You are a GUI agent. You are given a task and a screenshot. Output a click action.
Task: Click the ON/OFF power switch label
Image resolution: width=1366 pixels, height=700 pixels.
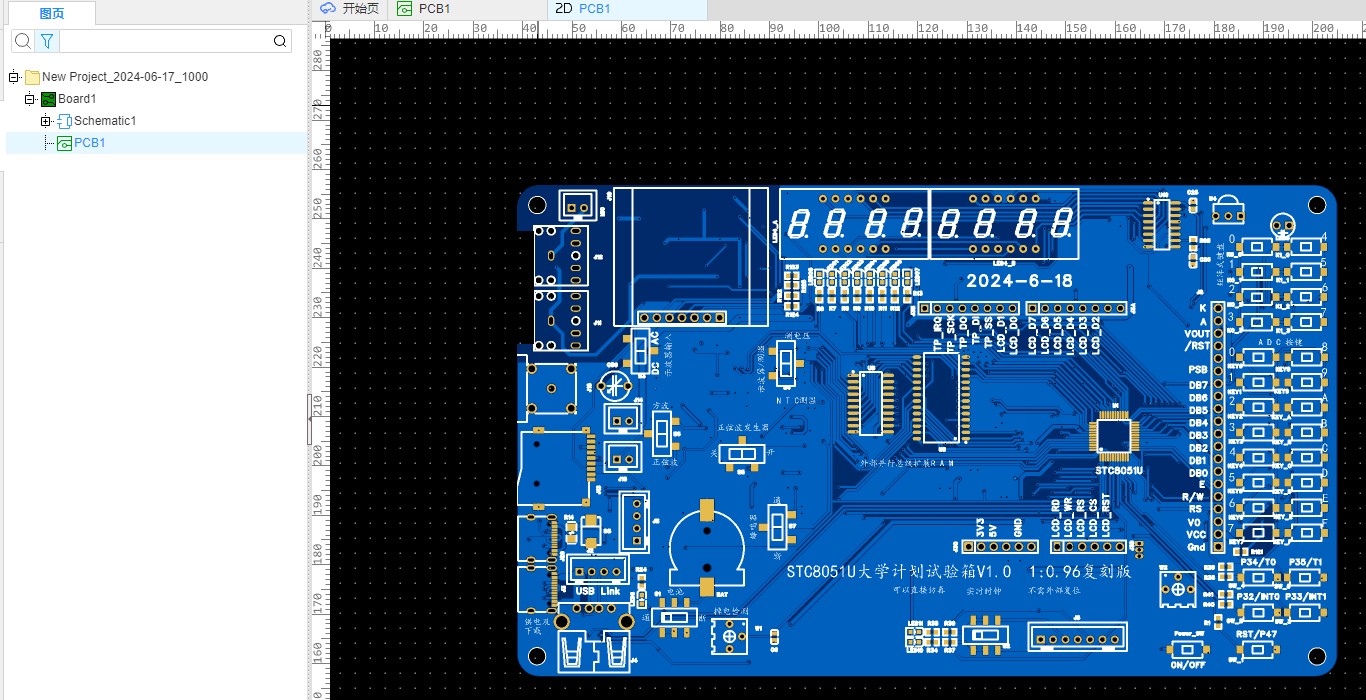coord(1187,665)
